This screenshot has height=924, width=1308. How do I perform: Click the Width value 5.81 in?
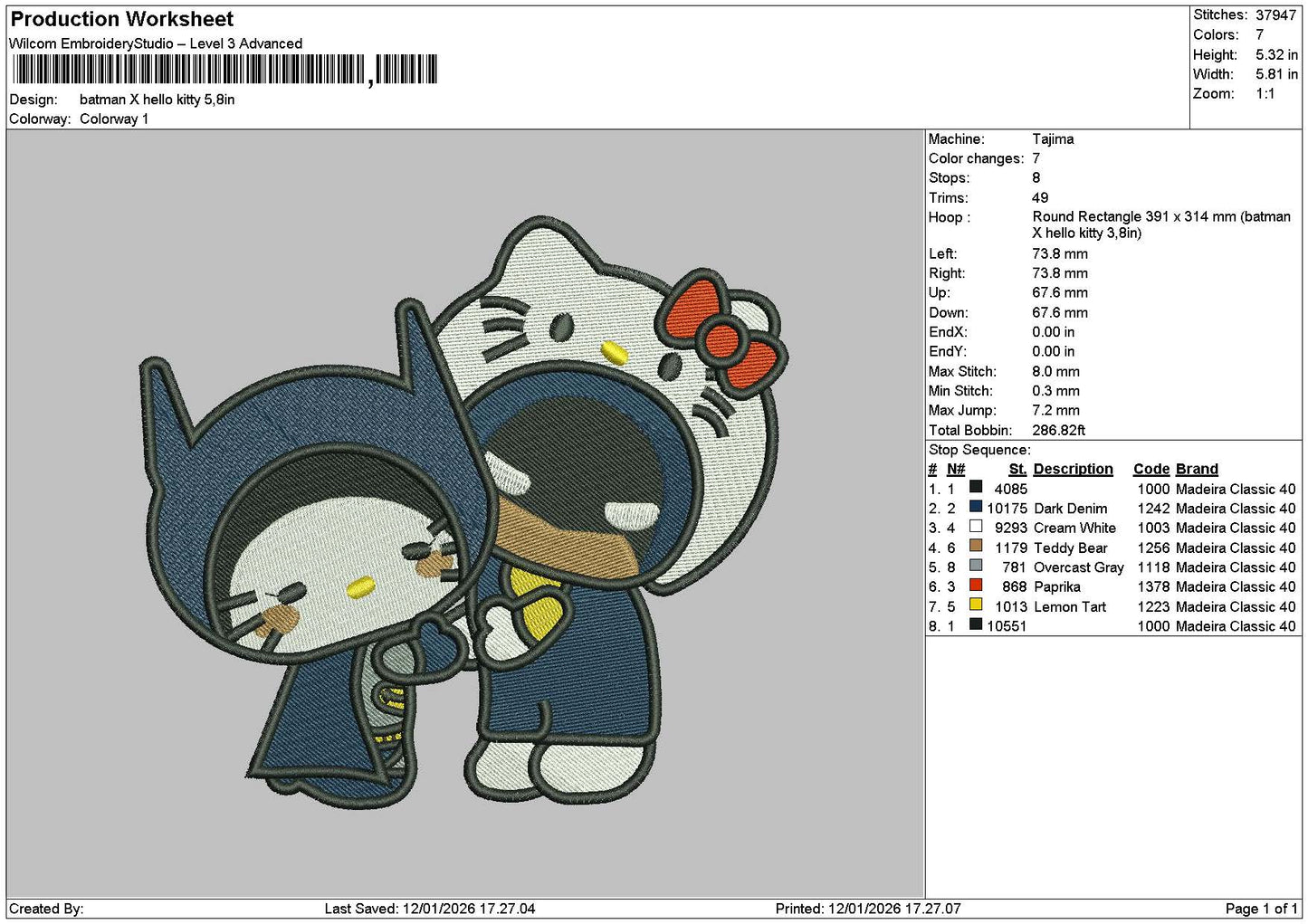1276,74
